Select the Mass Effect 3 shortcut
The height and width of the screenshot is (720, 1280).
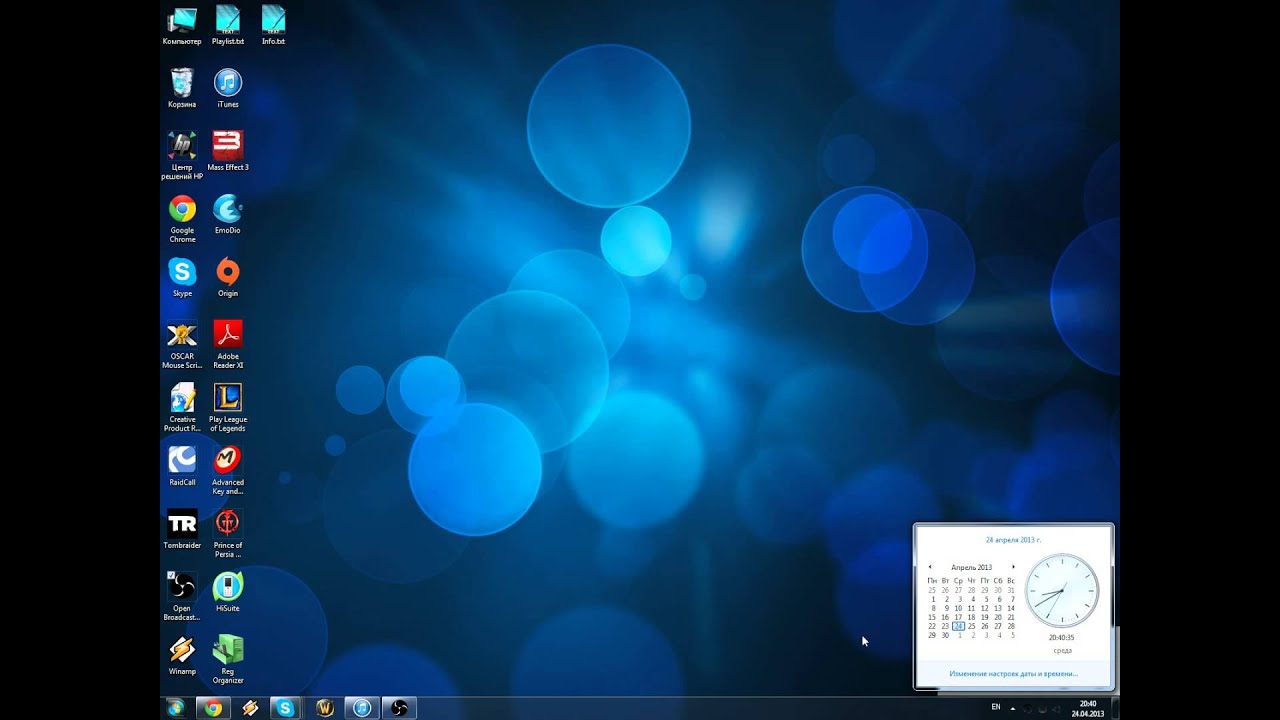[x=228, y=151]
